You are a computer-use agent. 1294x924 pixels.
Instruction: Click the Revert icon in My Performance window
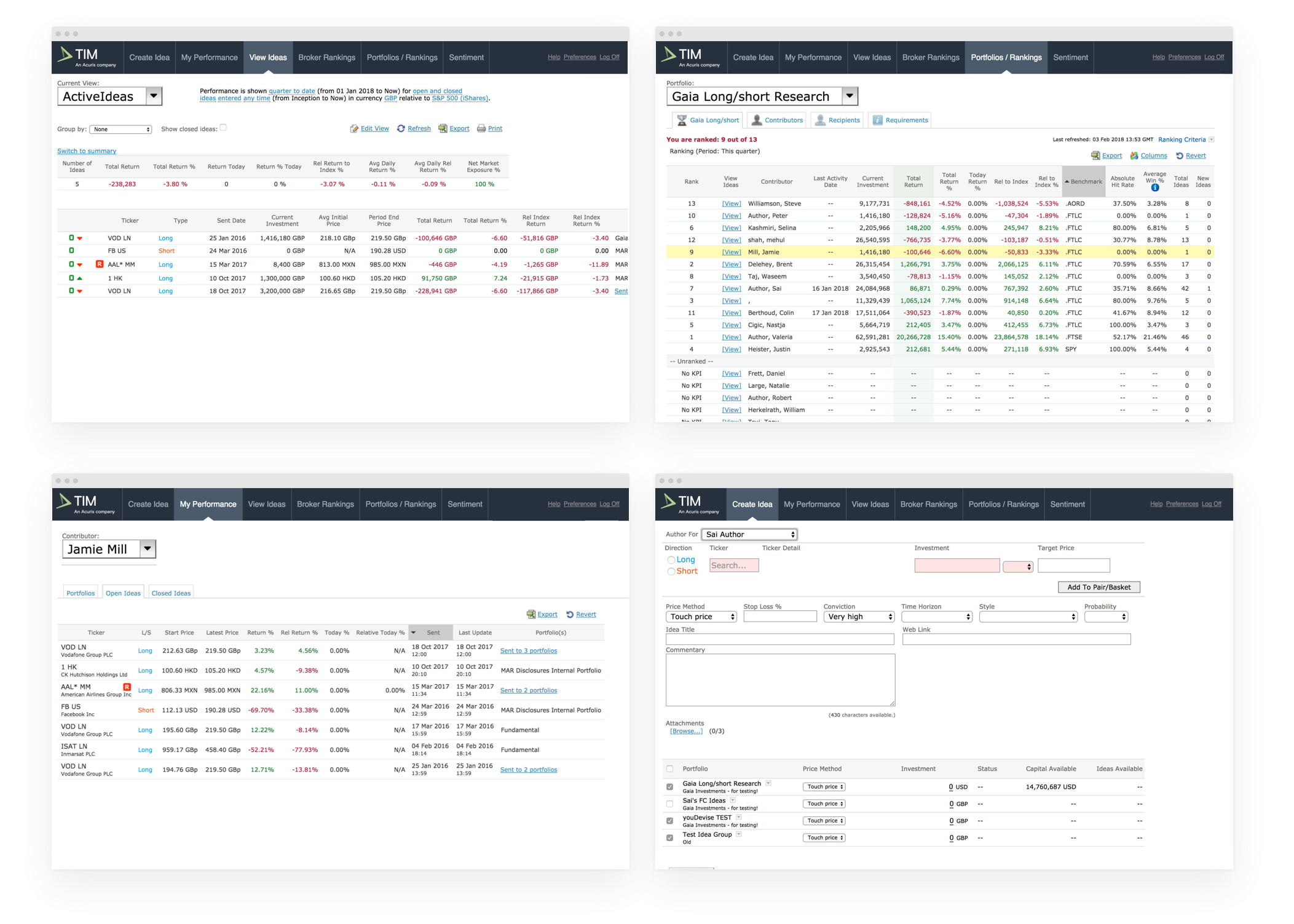[x=570, y=614]
